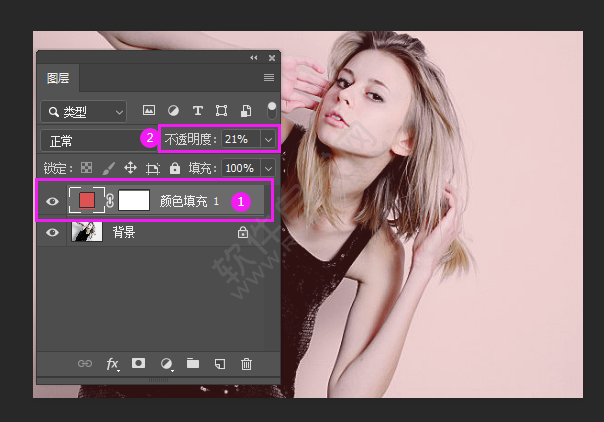
Task: Click the shape layer filter icon
Action: pos(221,111)
